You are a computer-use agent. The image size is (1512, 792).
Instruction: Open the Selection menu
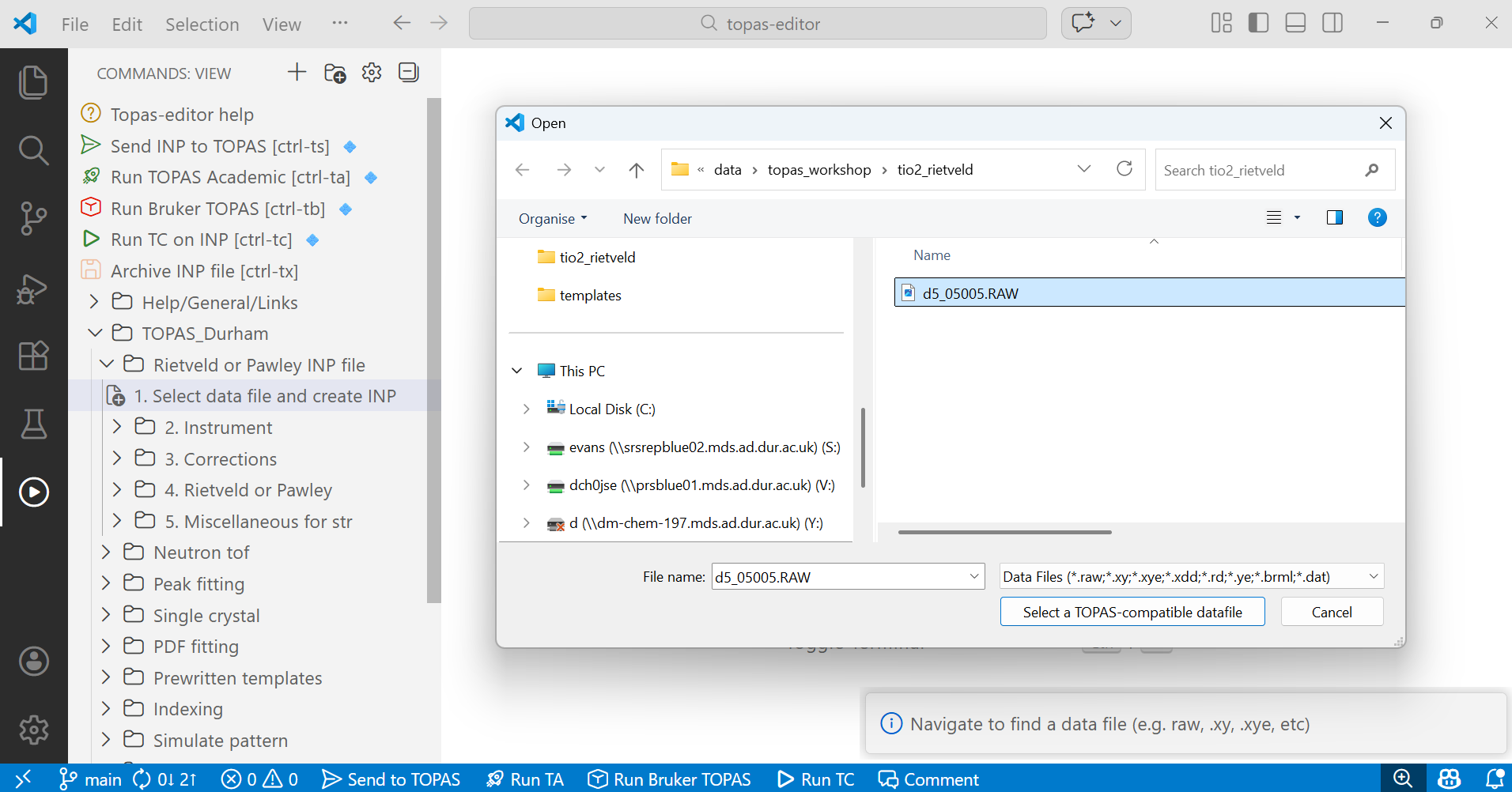point(202,25)
